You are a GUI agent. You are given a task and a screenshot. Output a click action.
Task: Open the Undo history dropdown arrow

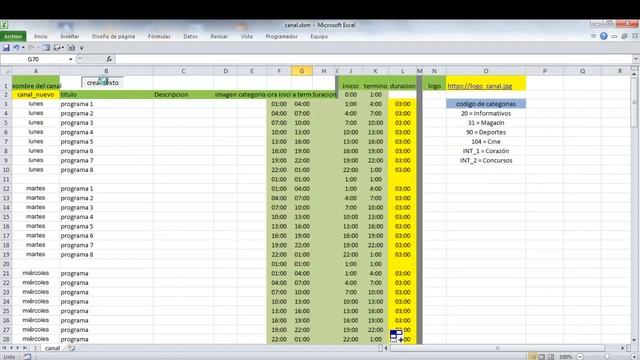coord(23,48)
